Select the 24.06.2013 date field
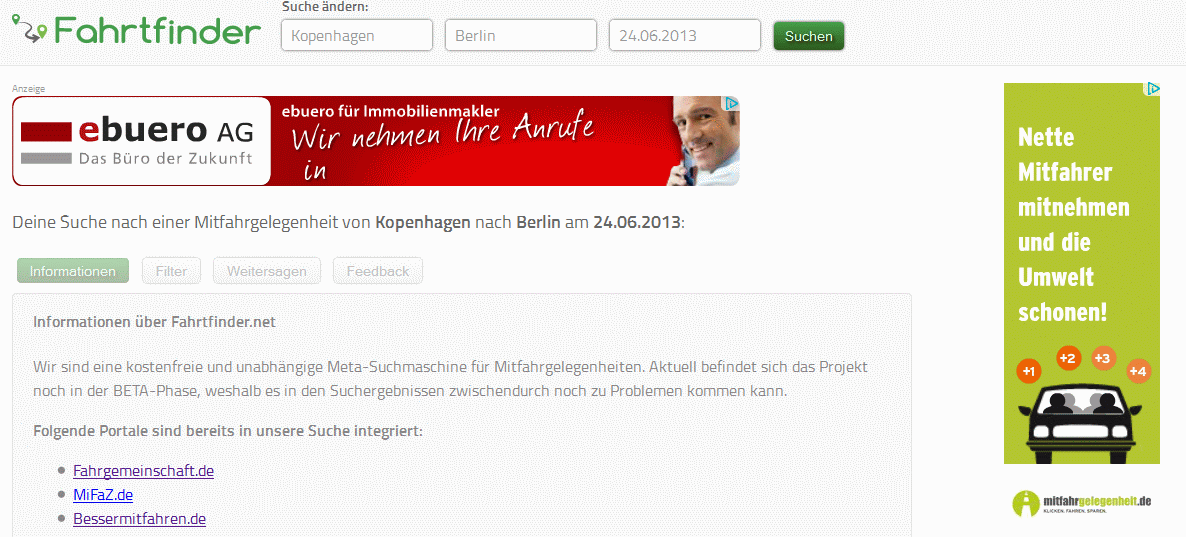 coord(684,36)
